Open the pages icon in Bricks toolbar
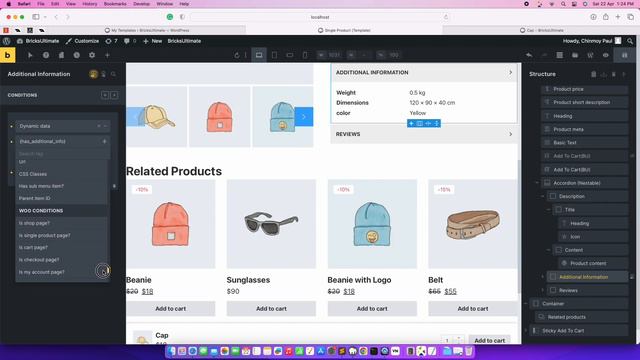 pos(61,55)
